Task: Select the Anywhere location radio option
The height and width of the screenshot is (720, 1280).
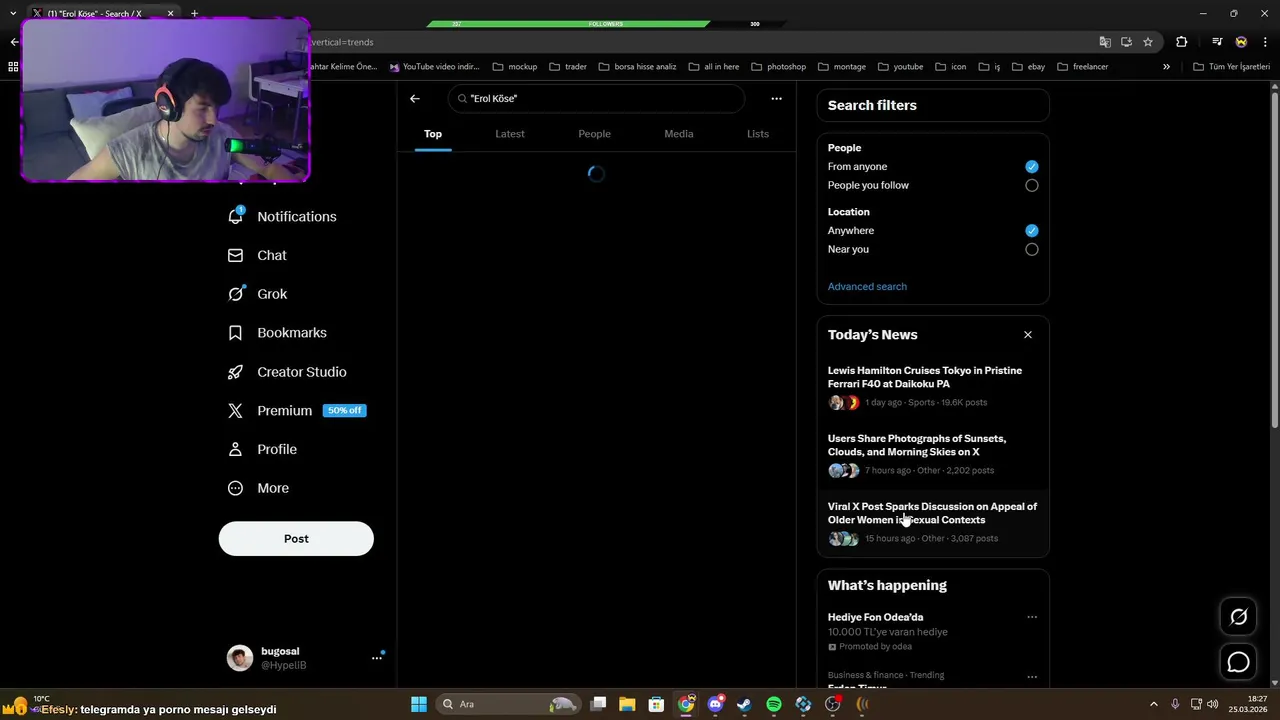Action: [x=1032, y=231]
